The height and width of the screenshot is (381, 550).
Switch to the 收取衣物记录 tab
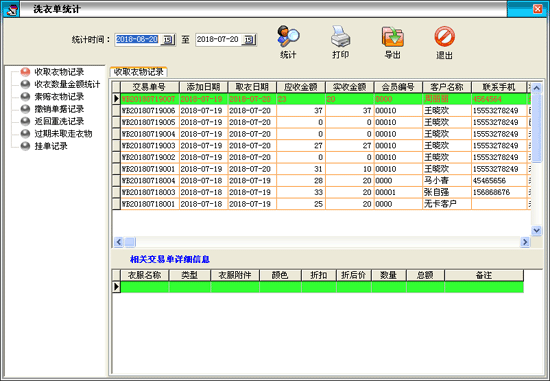(x=139, y=72)
